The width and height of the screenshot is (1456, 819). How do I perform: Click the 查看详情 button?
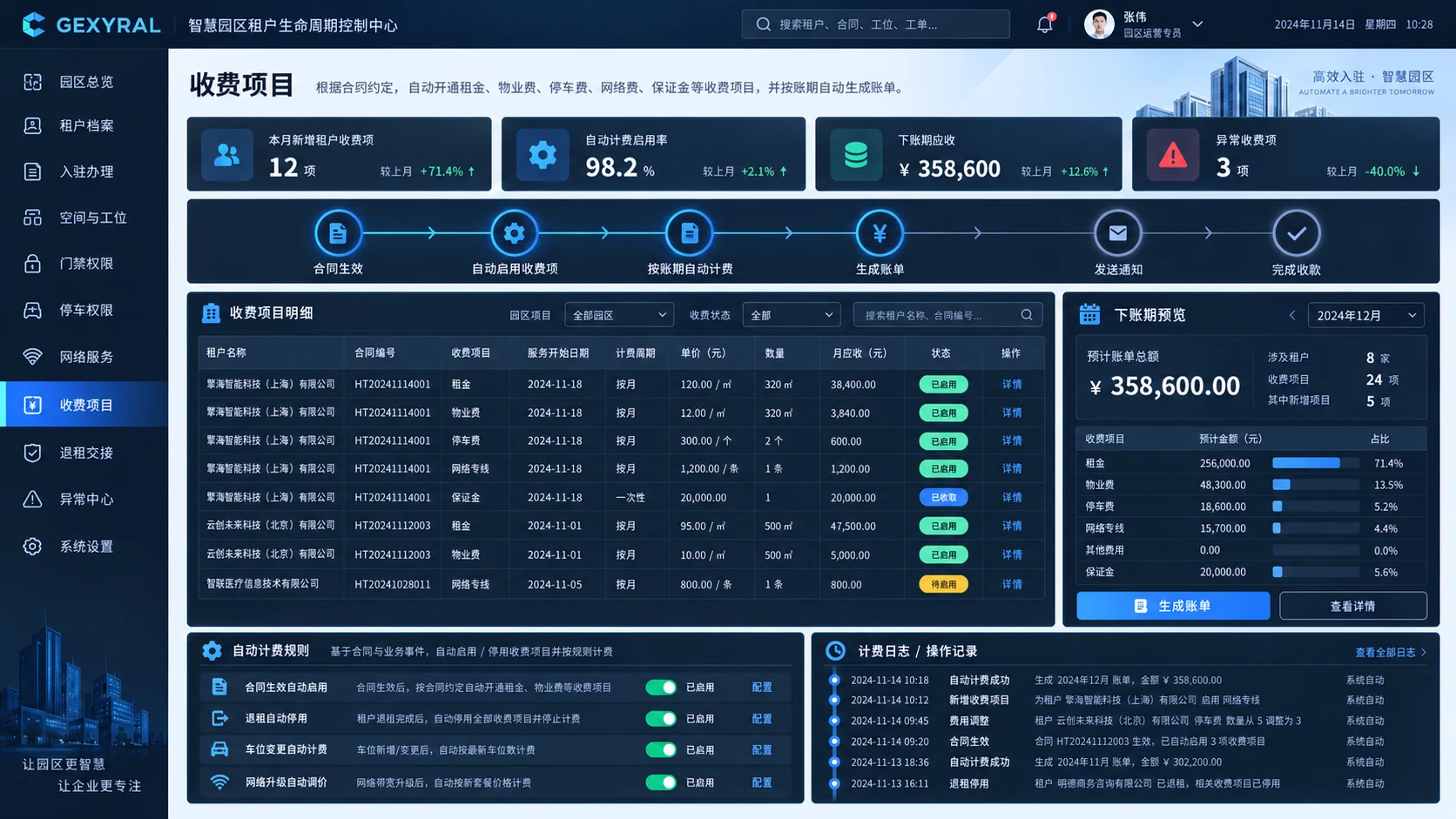1352,606
